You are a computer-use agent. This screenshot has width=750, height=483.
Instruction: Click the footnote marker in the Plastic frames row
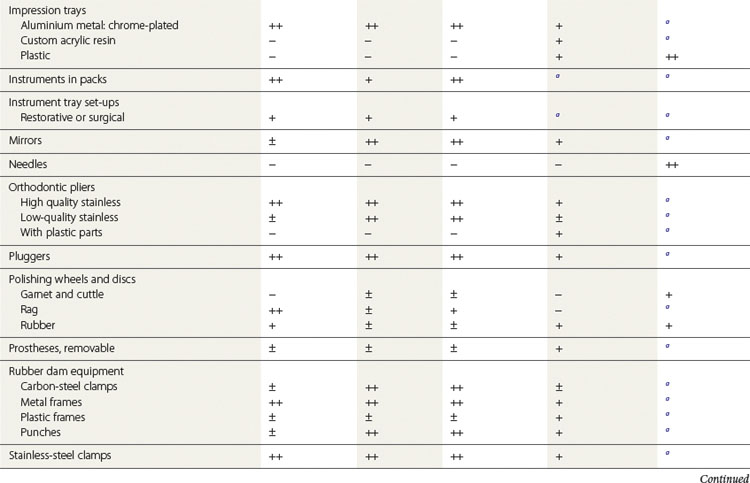click(667, 414)
